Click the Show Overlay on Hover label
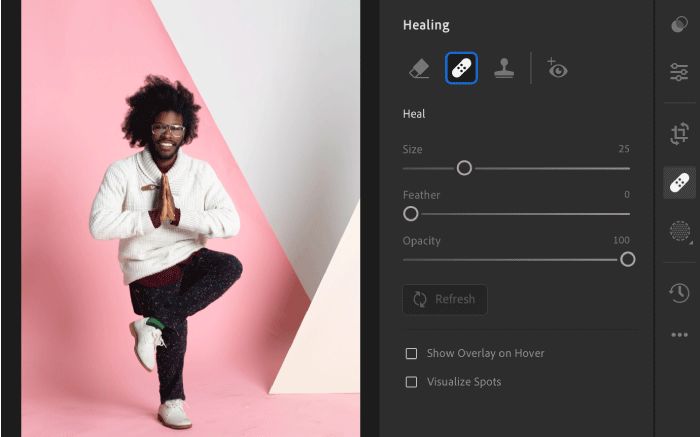700x437 pixels. point(485,354)
